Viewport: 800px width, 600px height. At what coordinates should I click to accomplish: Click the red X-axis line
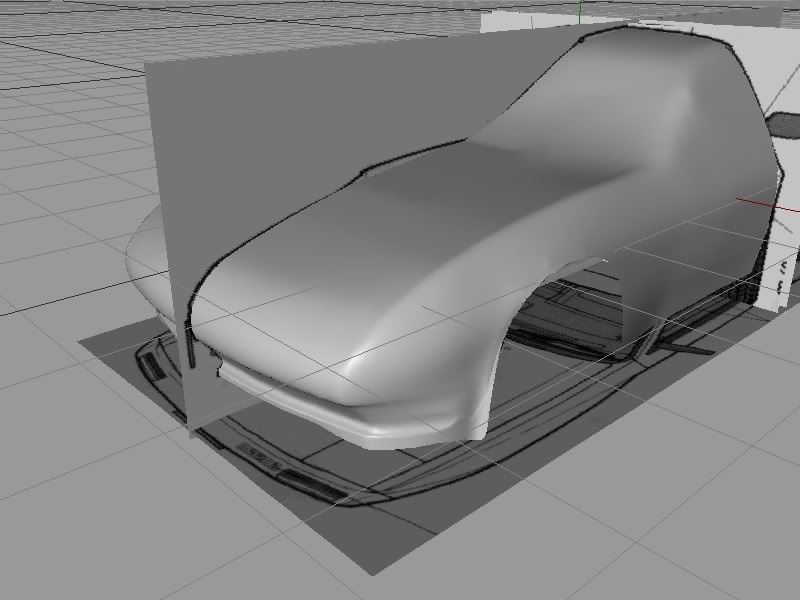(x=768, y=205)
